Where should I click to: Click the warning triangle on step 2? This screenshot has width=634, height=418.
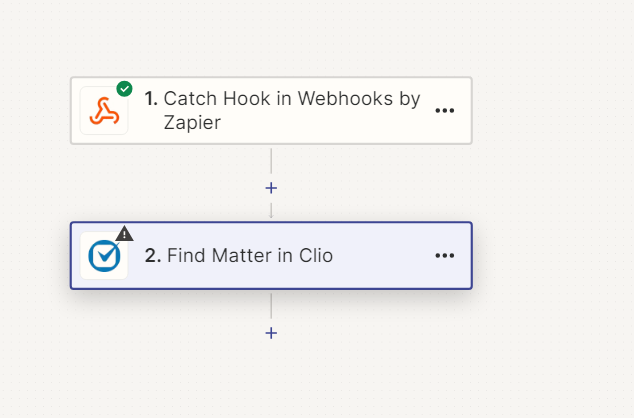[125, 234]
